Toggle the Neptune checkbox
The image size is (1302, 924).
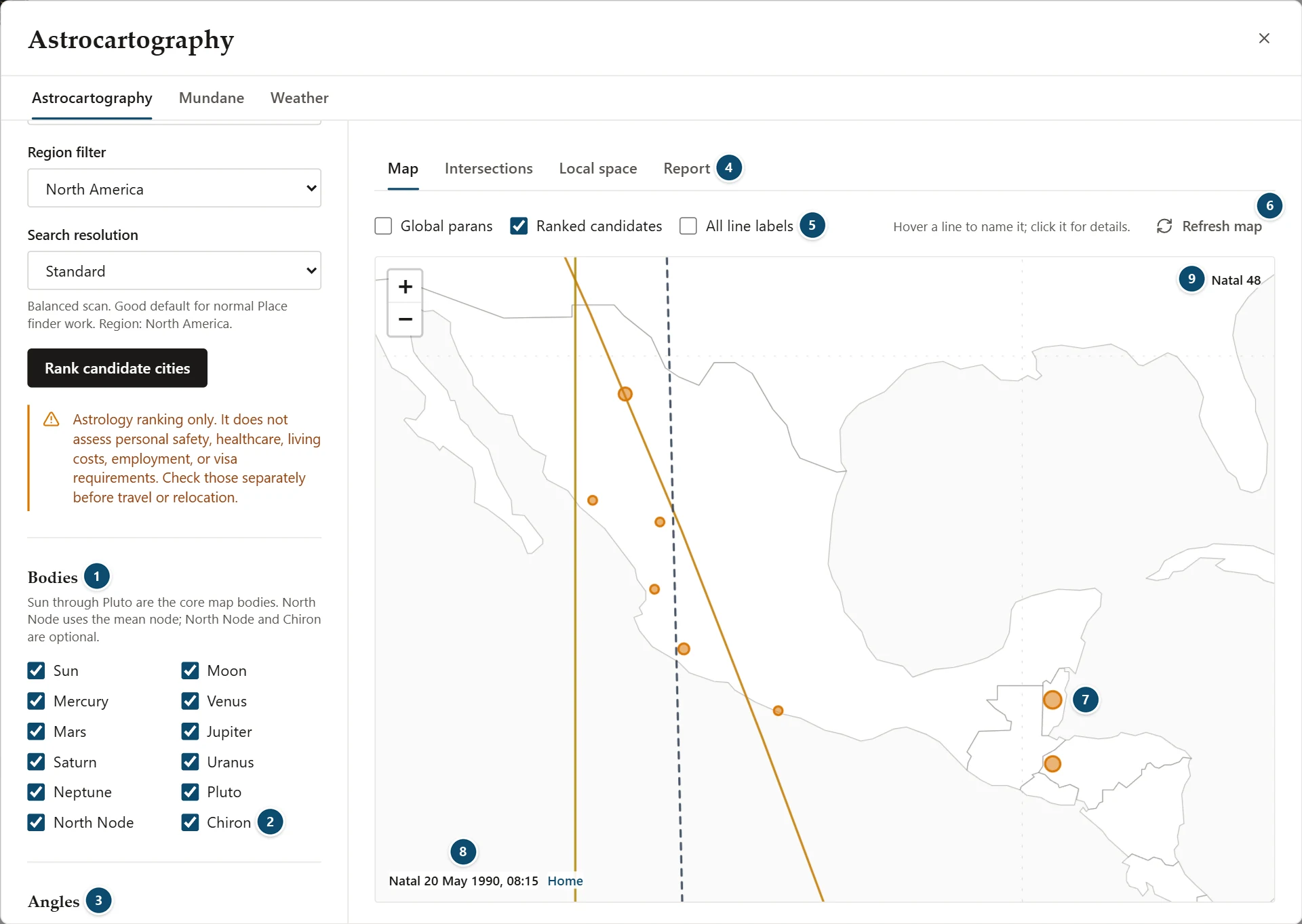tap(36, 792)
